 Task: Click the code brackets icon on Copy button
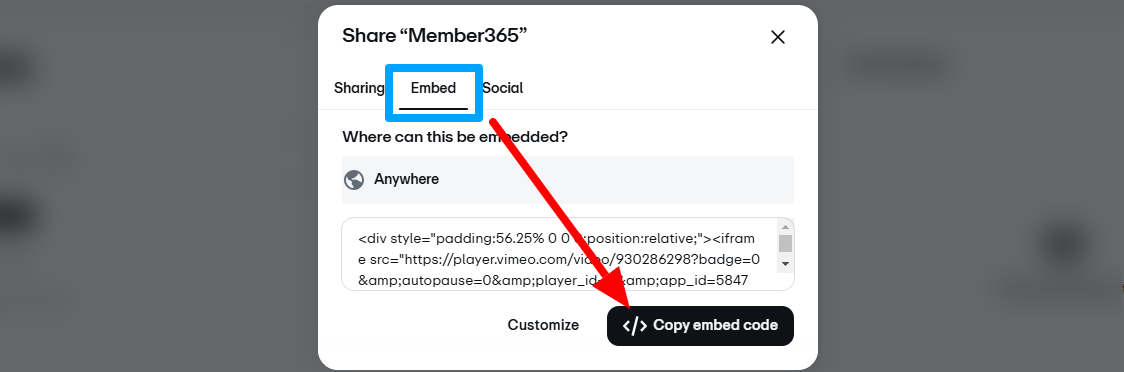point(634,326)
